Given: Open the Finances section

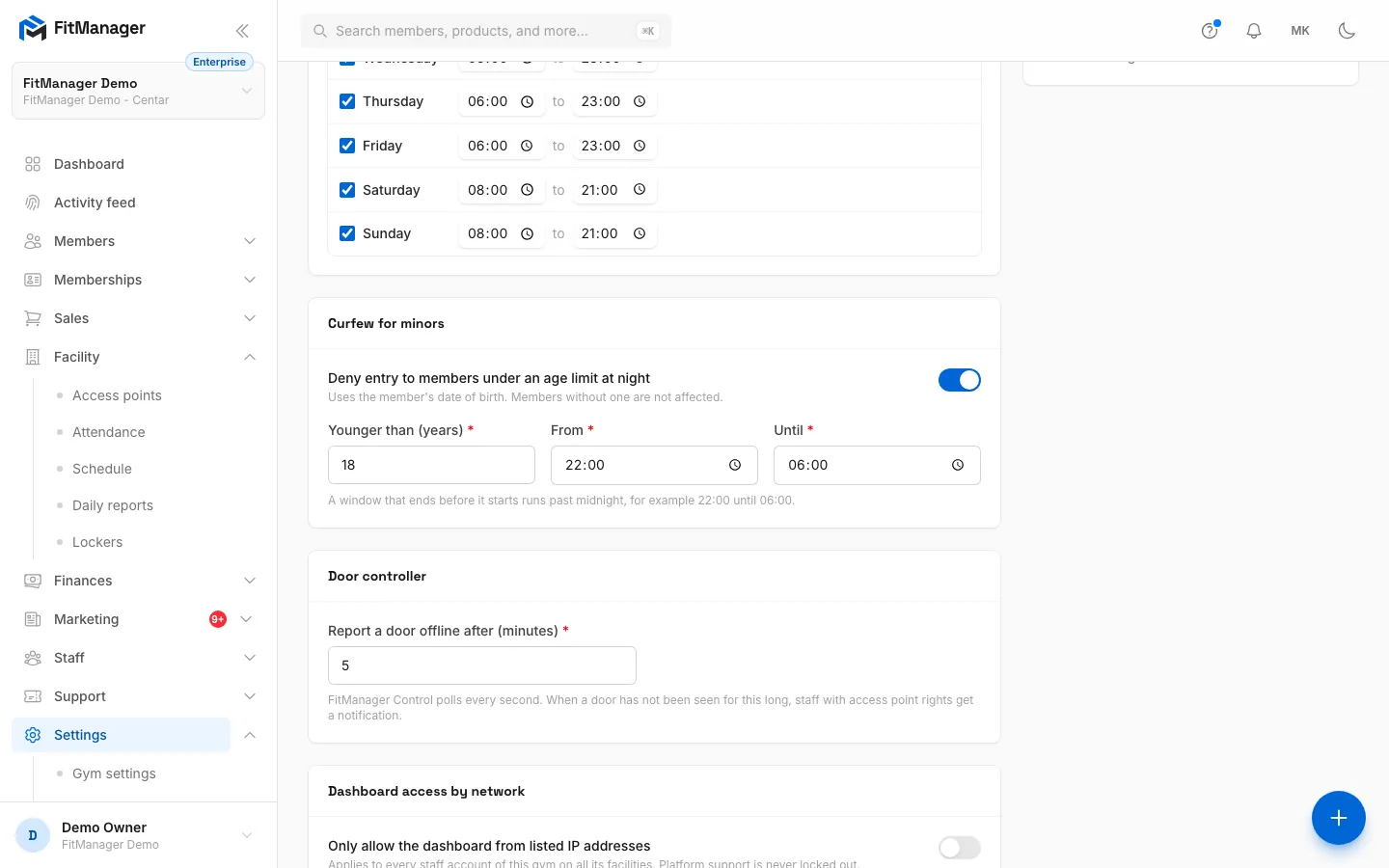Looking at the screenshot, I should tap(83, 581).
